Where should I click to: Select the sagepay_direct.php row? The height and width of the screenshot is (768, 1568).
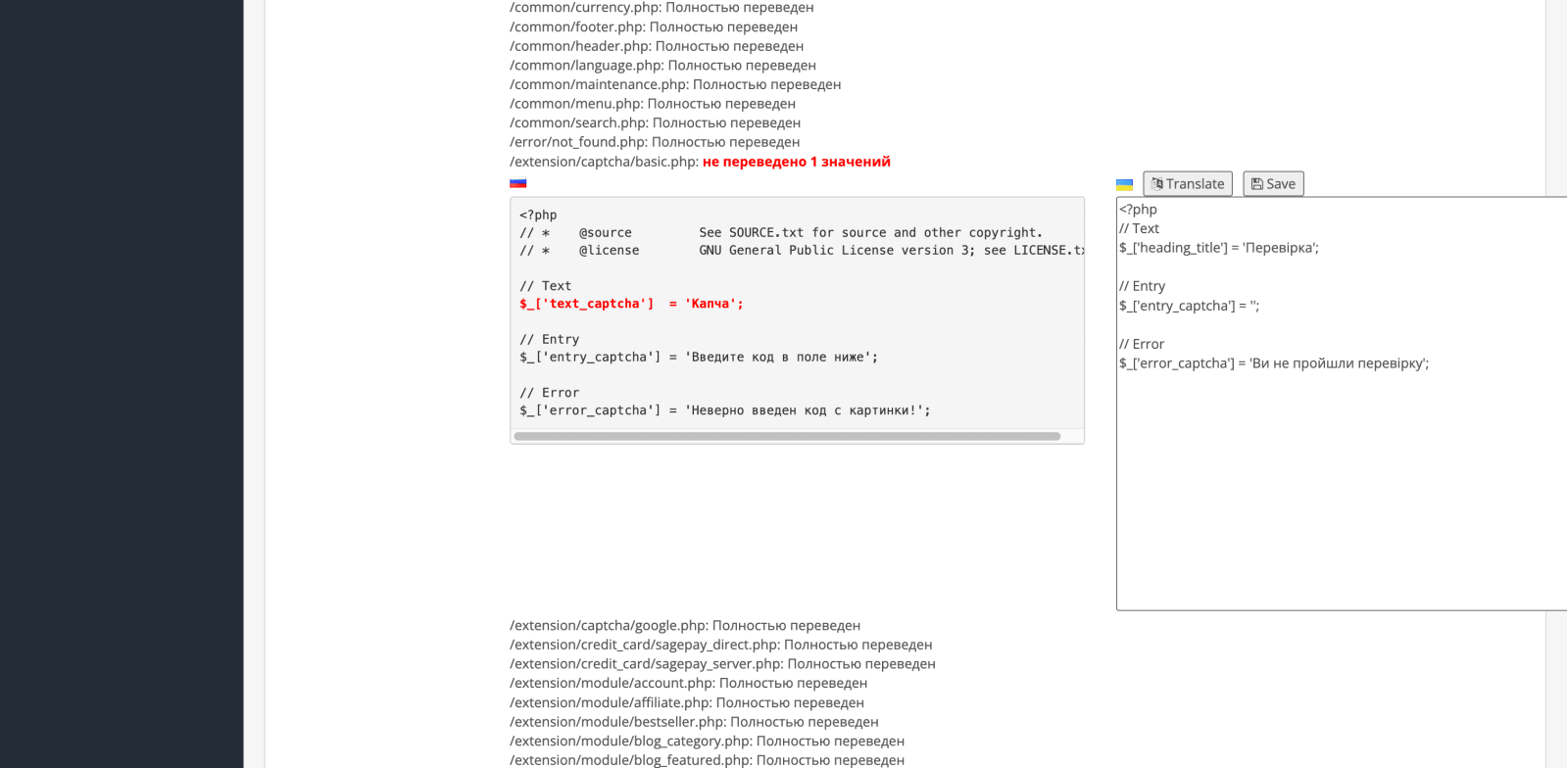pyautogui.click(x=720, y=645)
